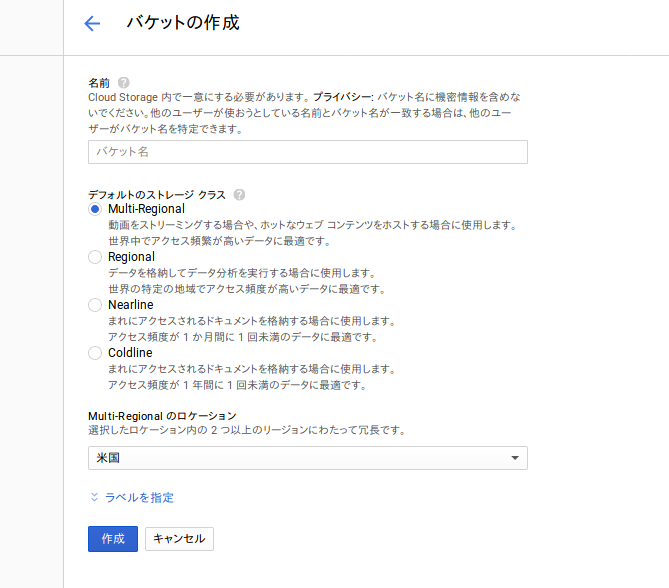The image size is (669, 588).
Task: Click the 世界中でアクセス頻繁が高いデータに最適です text
Action: click(x=219, y=241)
